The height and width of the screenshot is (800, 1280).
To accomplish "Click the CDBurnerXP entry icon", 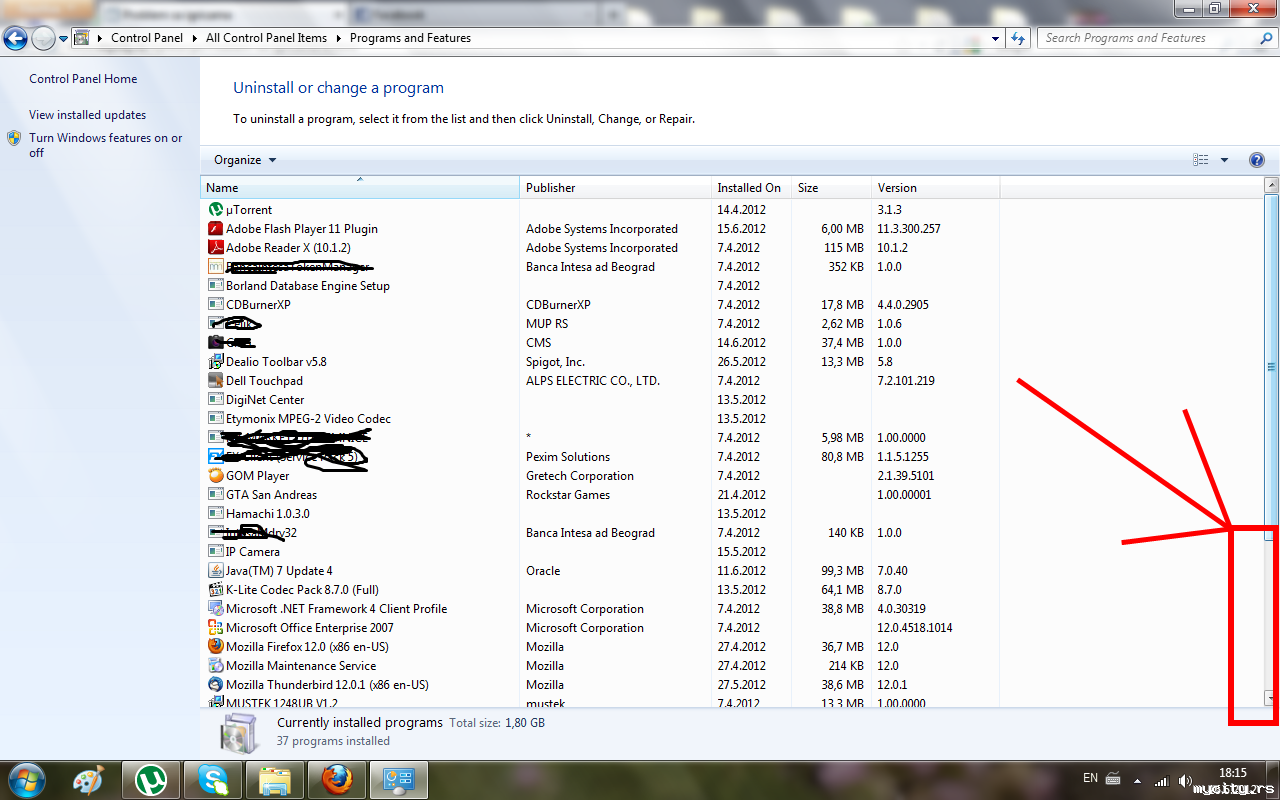I will 215,305.
